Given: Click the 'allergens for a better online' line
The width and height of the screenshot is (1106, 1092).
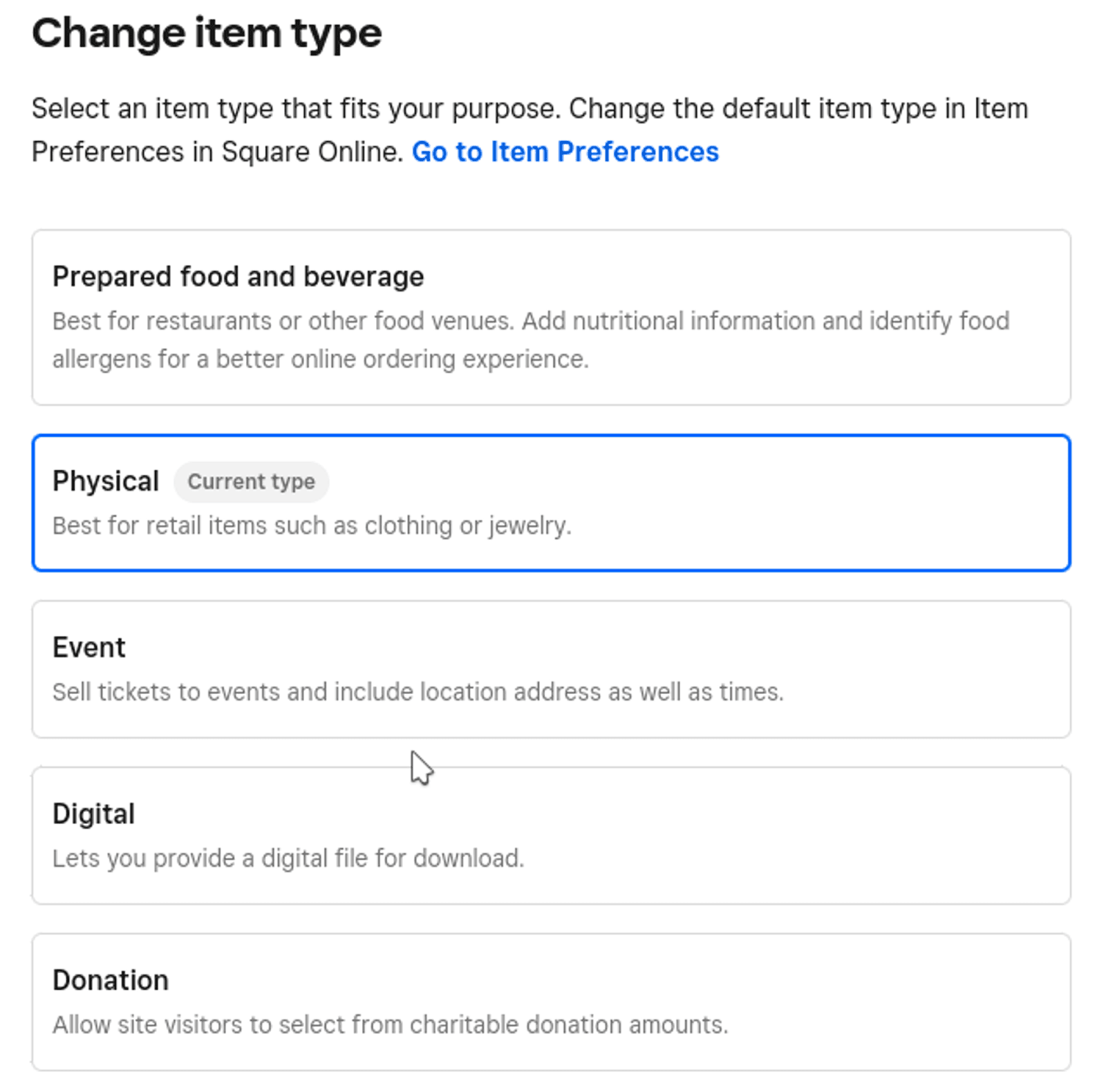Looking at the screenshot, I should (x=320, y=359).
